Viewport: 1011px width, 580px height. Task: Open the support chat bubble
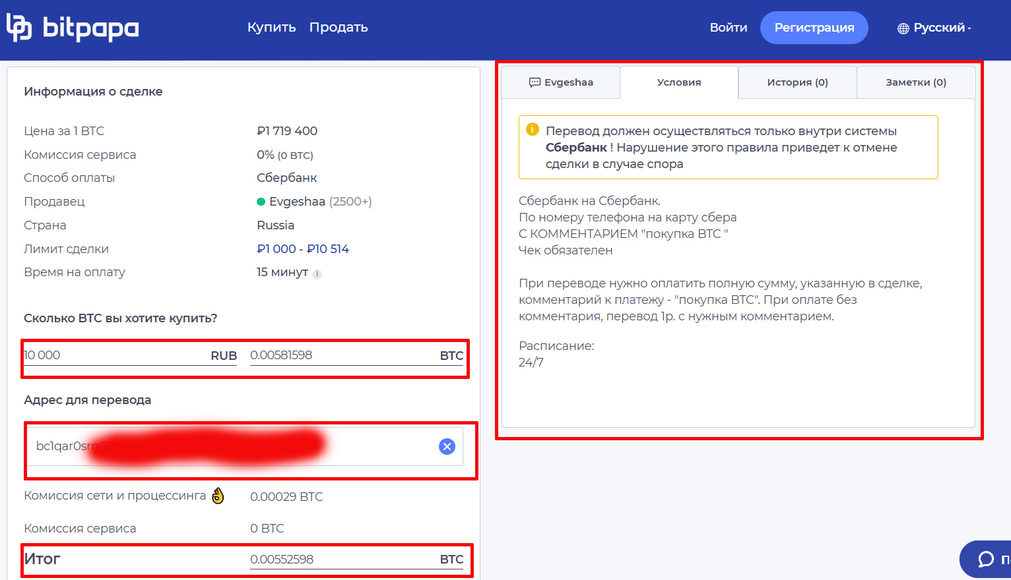[985, 558]
